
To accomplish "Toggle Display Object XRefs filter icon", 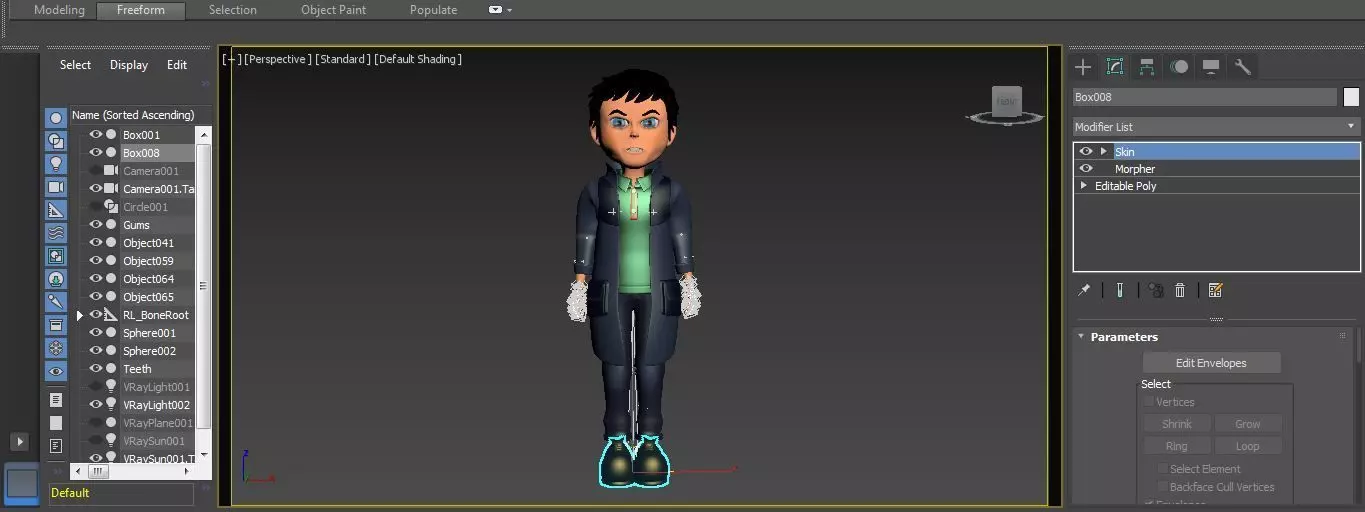I will tap(56, 279).
